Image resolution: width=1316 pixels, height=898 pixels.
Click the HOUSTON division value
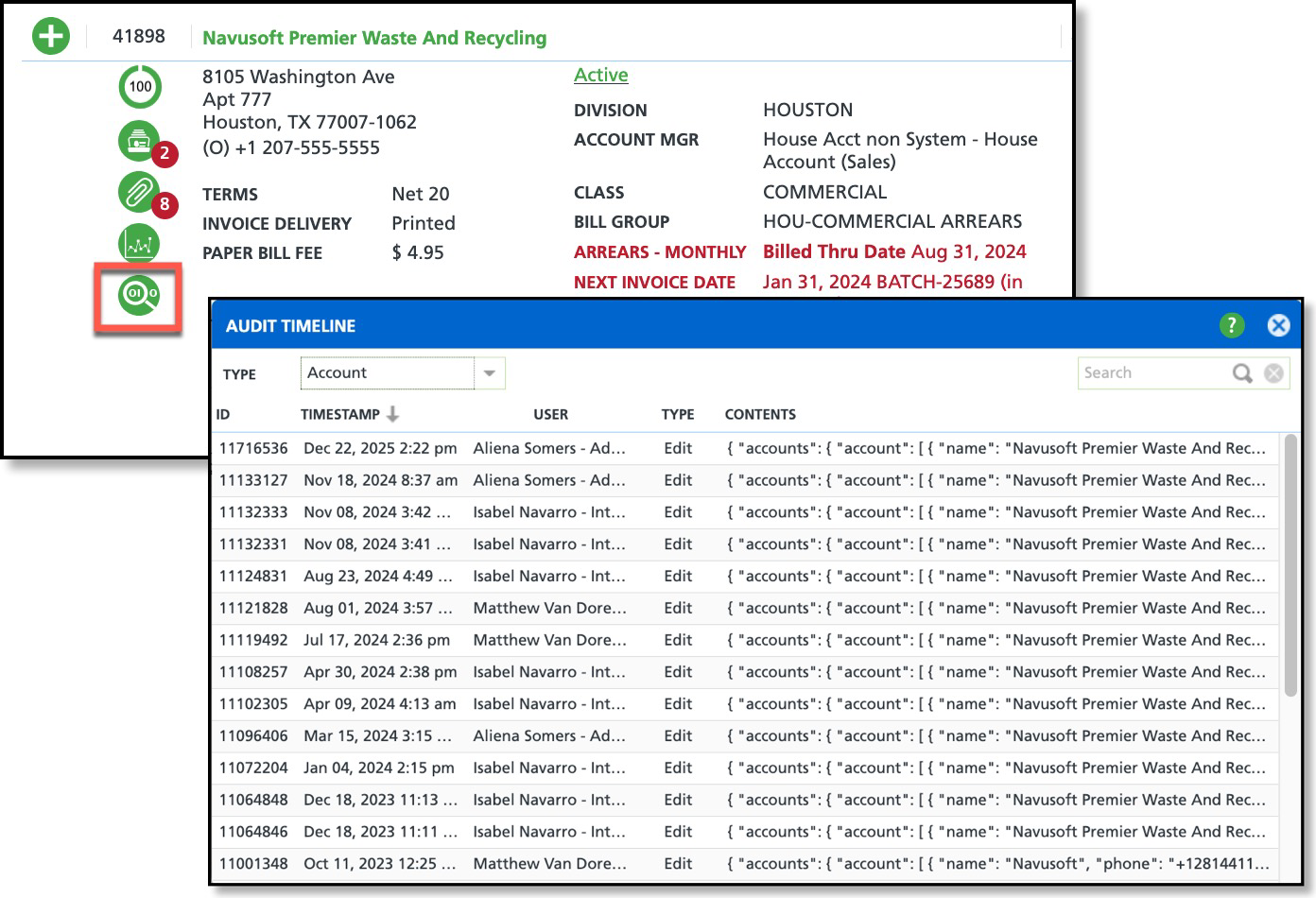click(x=807, y=110)
